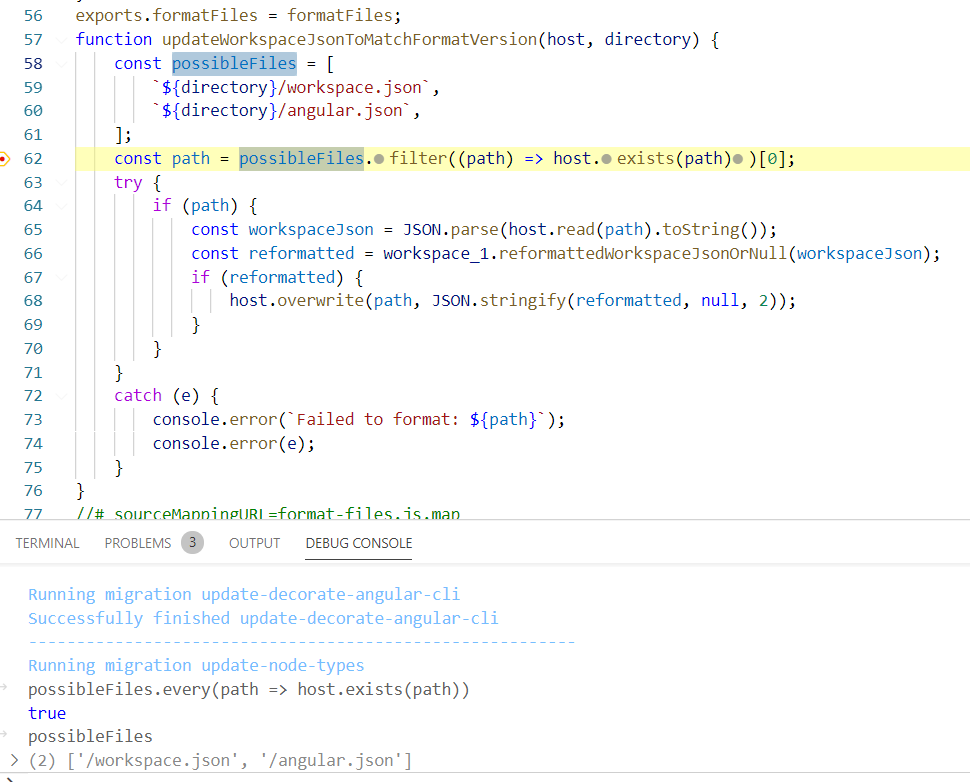Click the updateWorkspaceJsonToMatchFormatVersion function name
The image size is (970, 782).
(350, 40)
